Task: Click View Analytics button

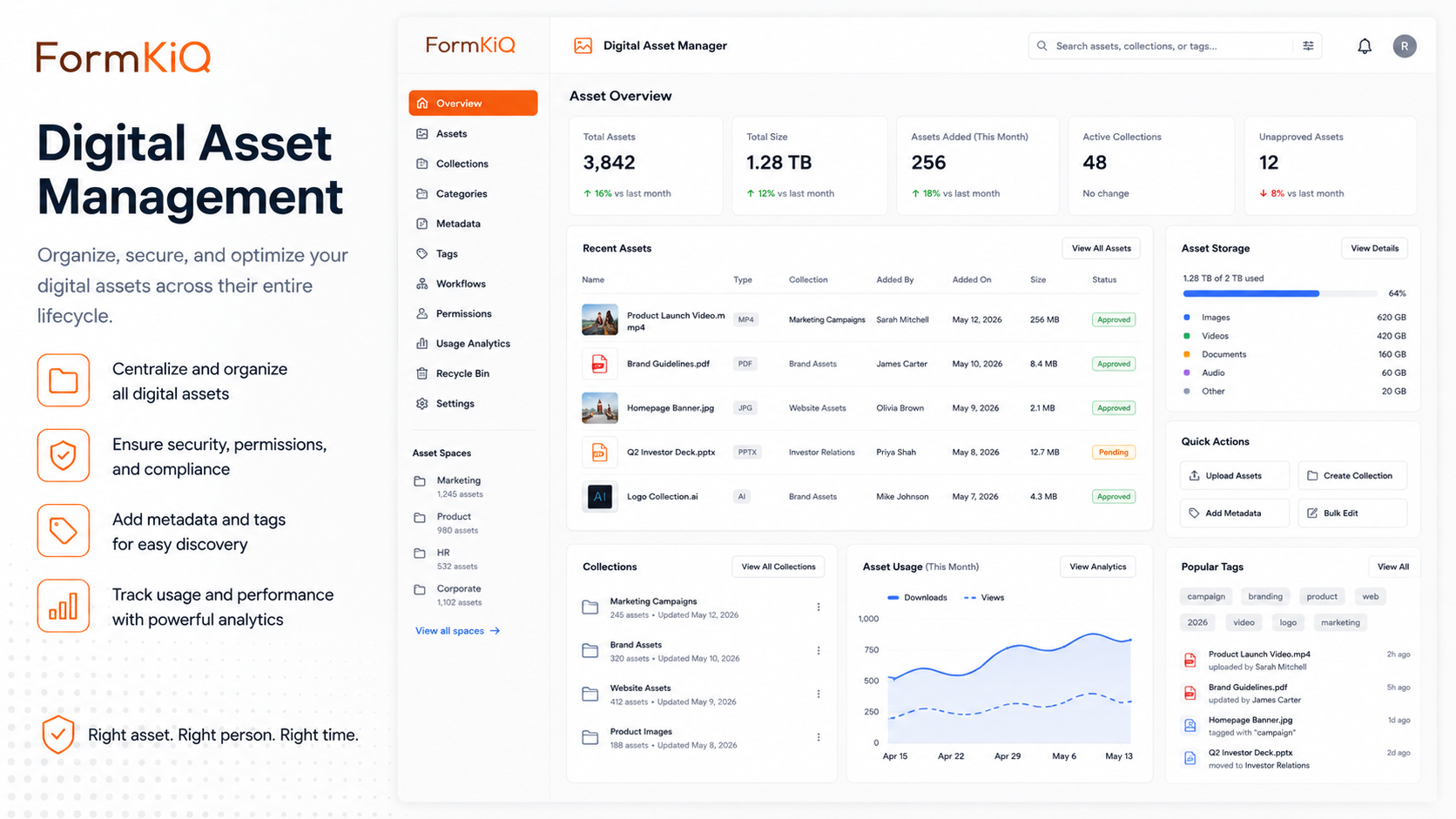Action: pos(1097,567)
